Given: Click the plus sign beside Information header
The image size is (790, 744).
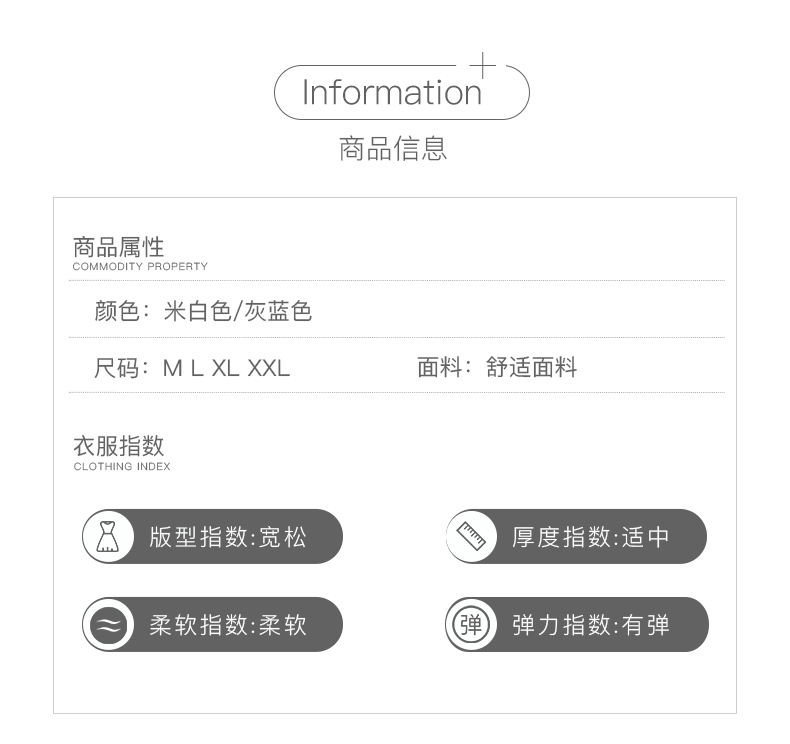Looking at the screenshot, I should click(x=483, y=65).
